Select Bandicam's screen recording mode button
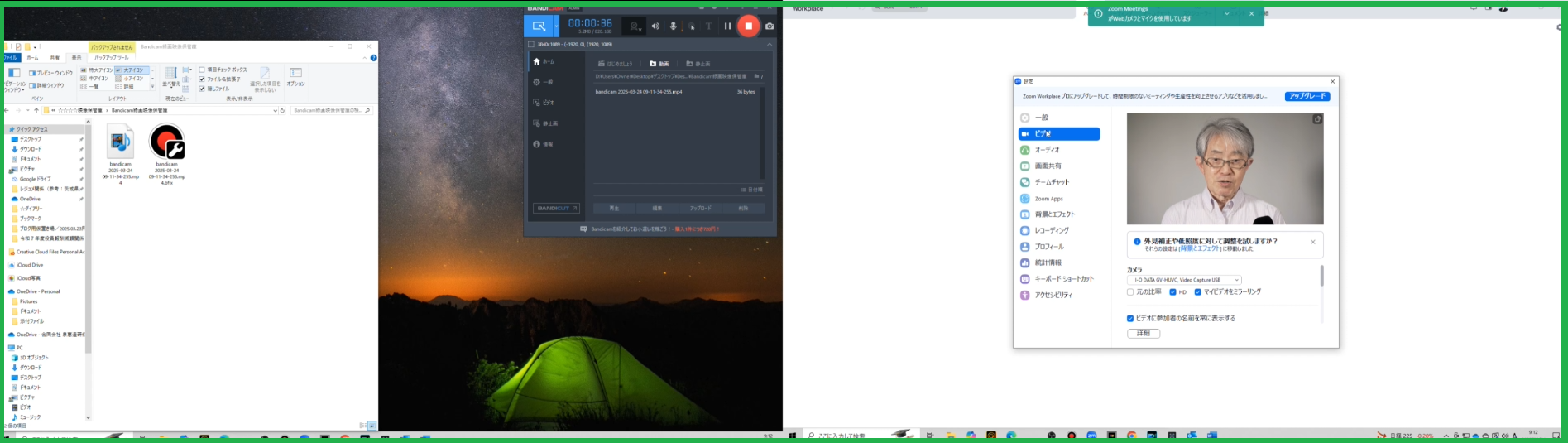Viewport: 1568px width, 443px height. pos(539,26)
